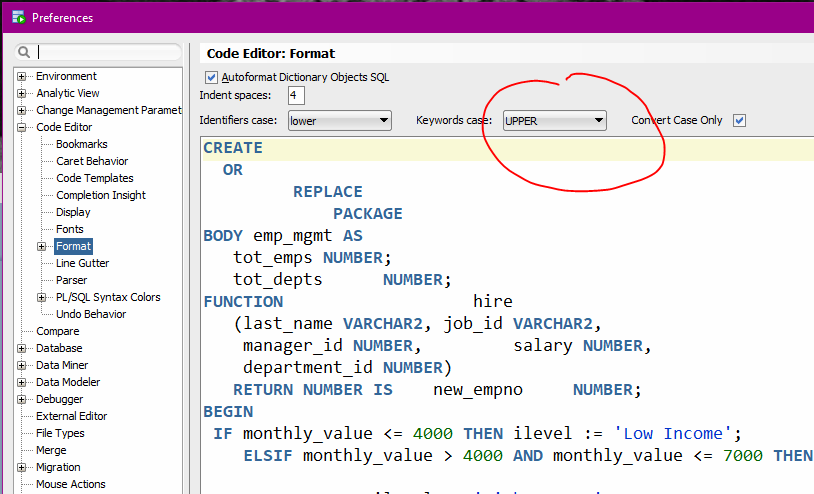Open the Keywords case dropdown
Viewport: 814px width, 494px height.
pos(555,121)
